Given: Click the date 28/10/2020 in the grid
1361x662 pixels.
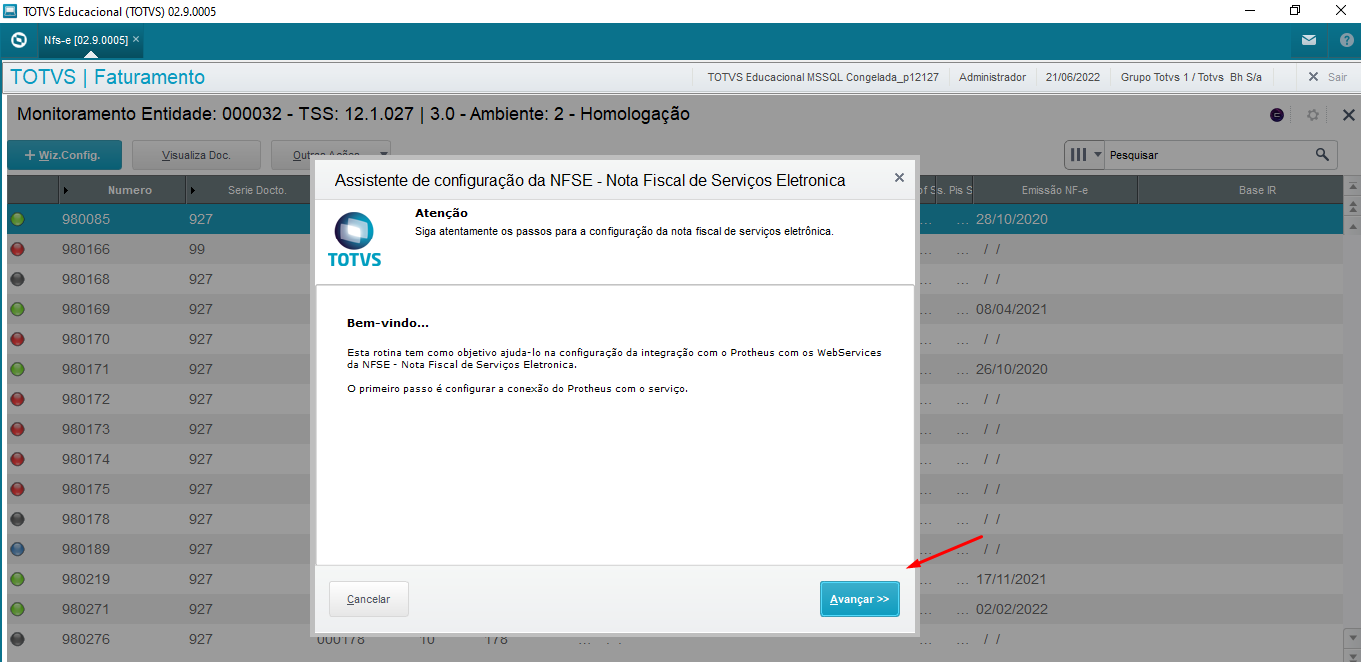Looking at the screenshot, I should coord(1012,219).
